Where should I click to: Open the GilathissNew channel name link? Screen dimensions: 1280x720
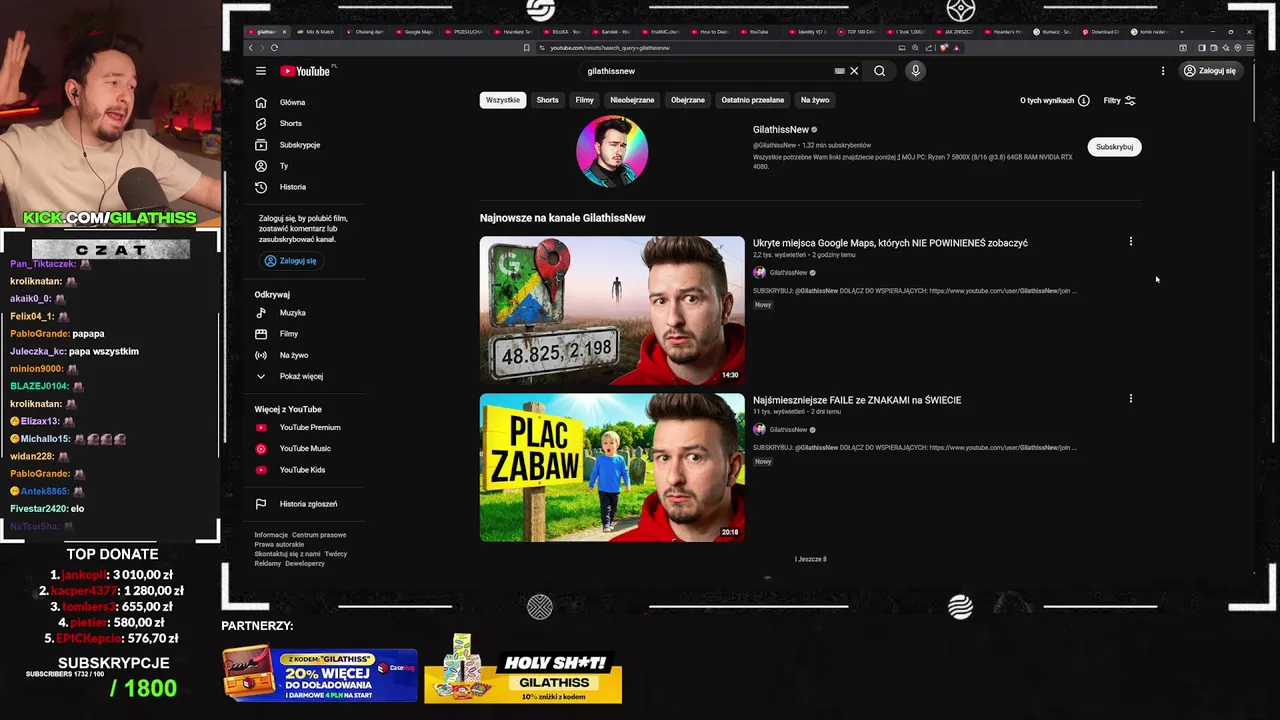click(781, 130)
